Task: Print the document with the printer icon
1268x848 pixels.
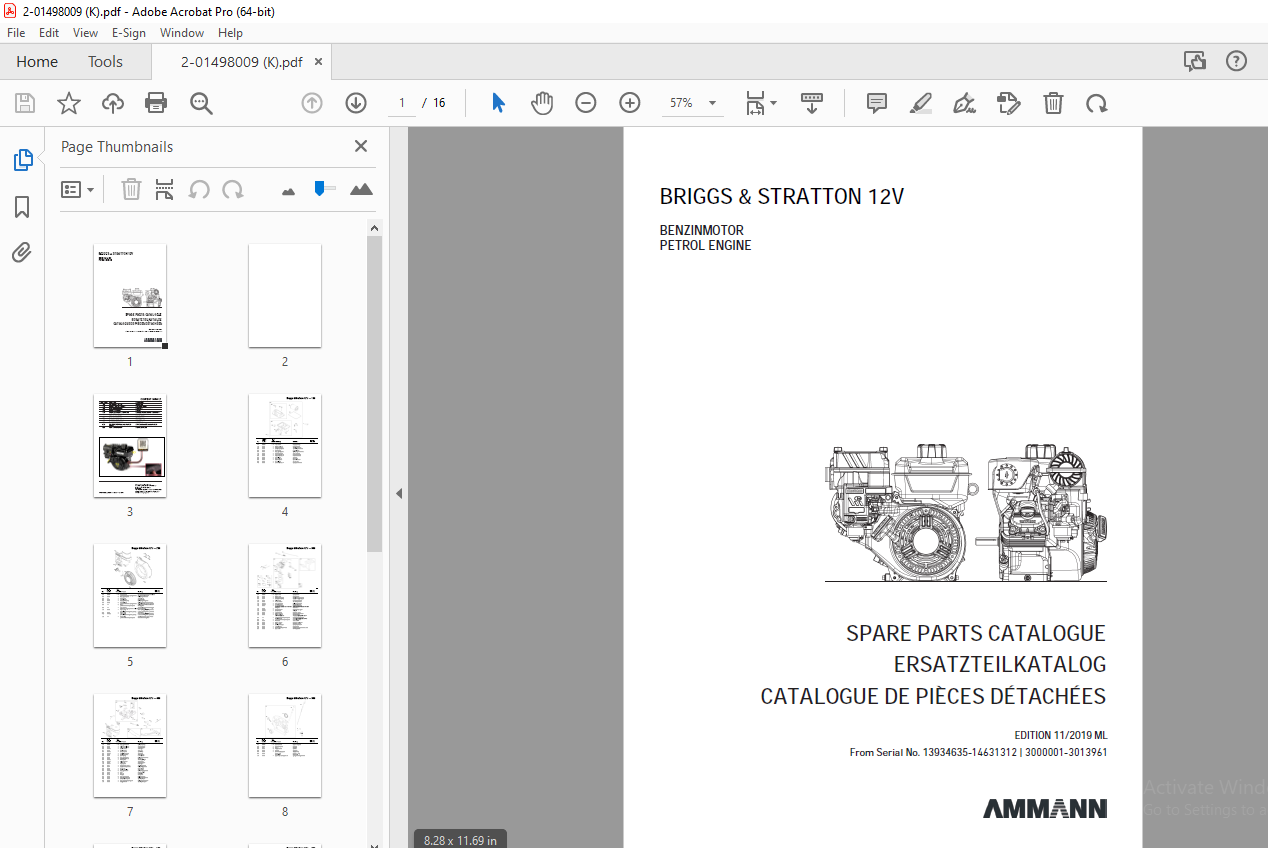Action: [x=156, y=103]
